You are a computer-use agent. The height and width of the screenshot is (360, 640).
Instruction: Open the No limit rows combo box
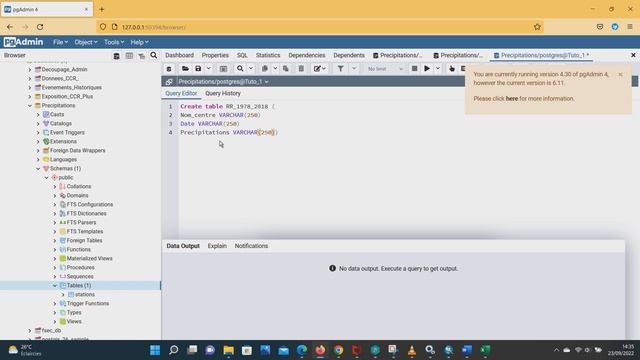(x=384, y=69)
